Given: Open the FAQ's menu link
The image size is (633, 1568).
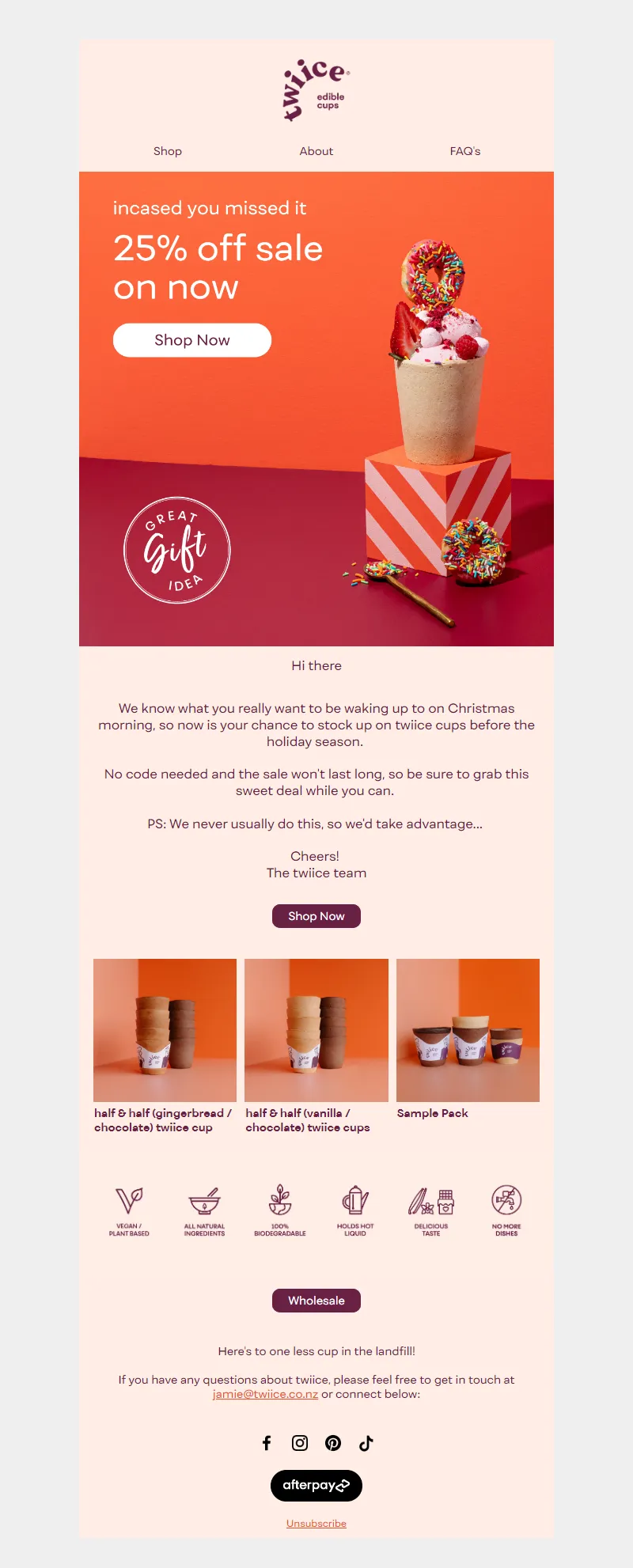Looking at the screenshot, I should (465, 151).
